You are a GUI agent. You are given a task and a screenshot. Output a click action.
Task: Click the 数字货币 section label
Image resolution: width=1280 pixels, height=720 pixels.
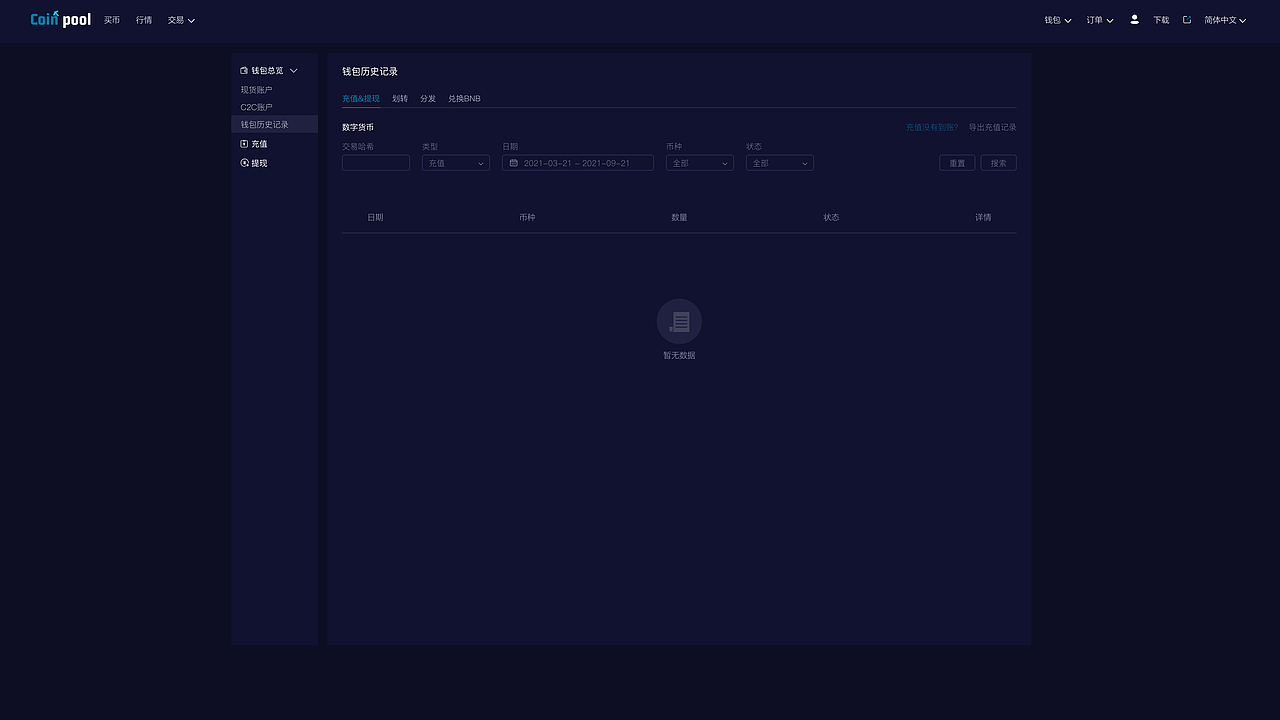tap(358, 127)
